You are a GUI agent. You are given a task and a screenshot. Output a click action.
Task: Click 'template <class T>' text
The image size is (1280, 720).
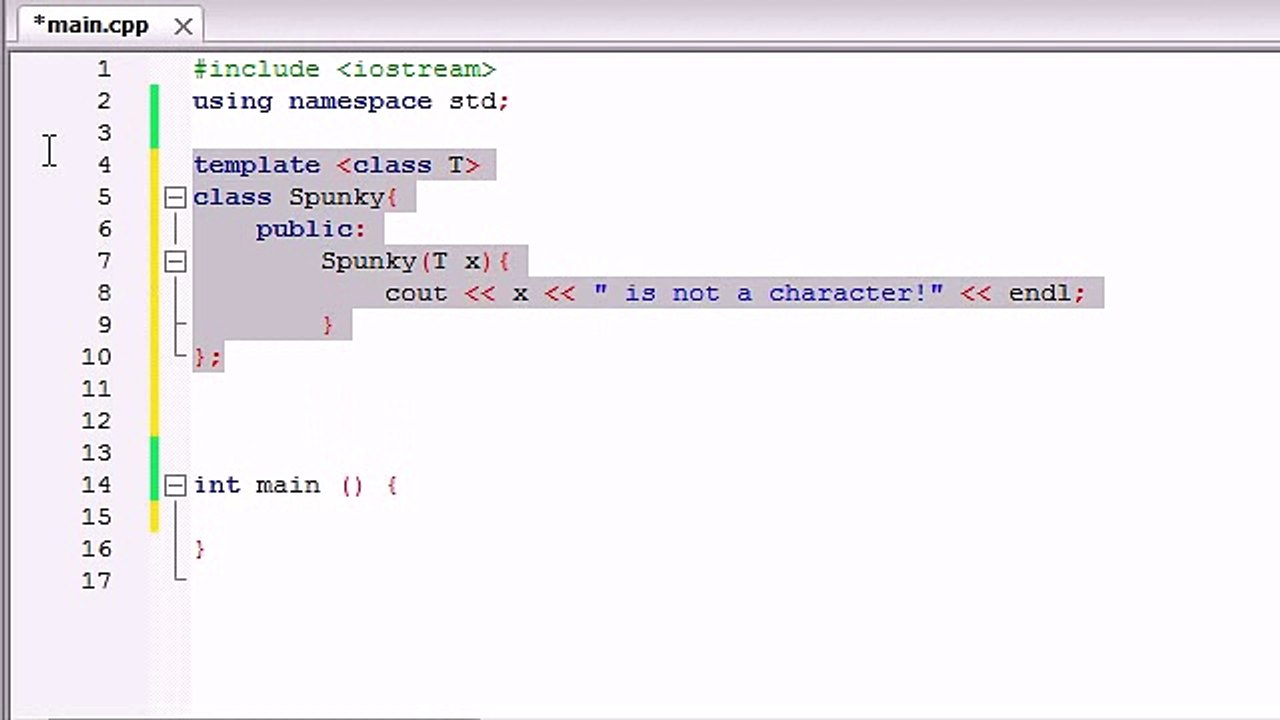click(336, 165)
